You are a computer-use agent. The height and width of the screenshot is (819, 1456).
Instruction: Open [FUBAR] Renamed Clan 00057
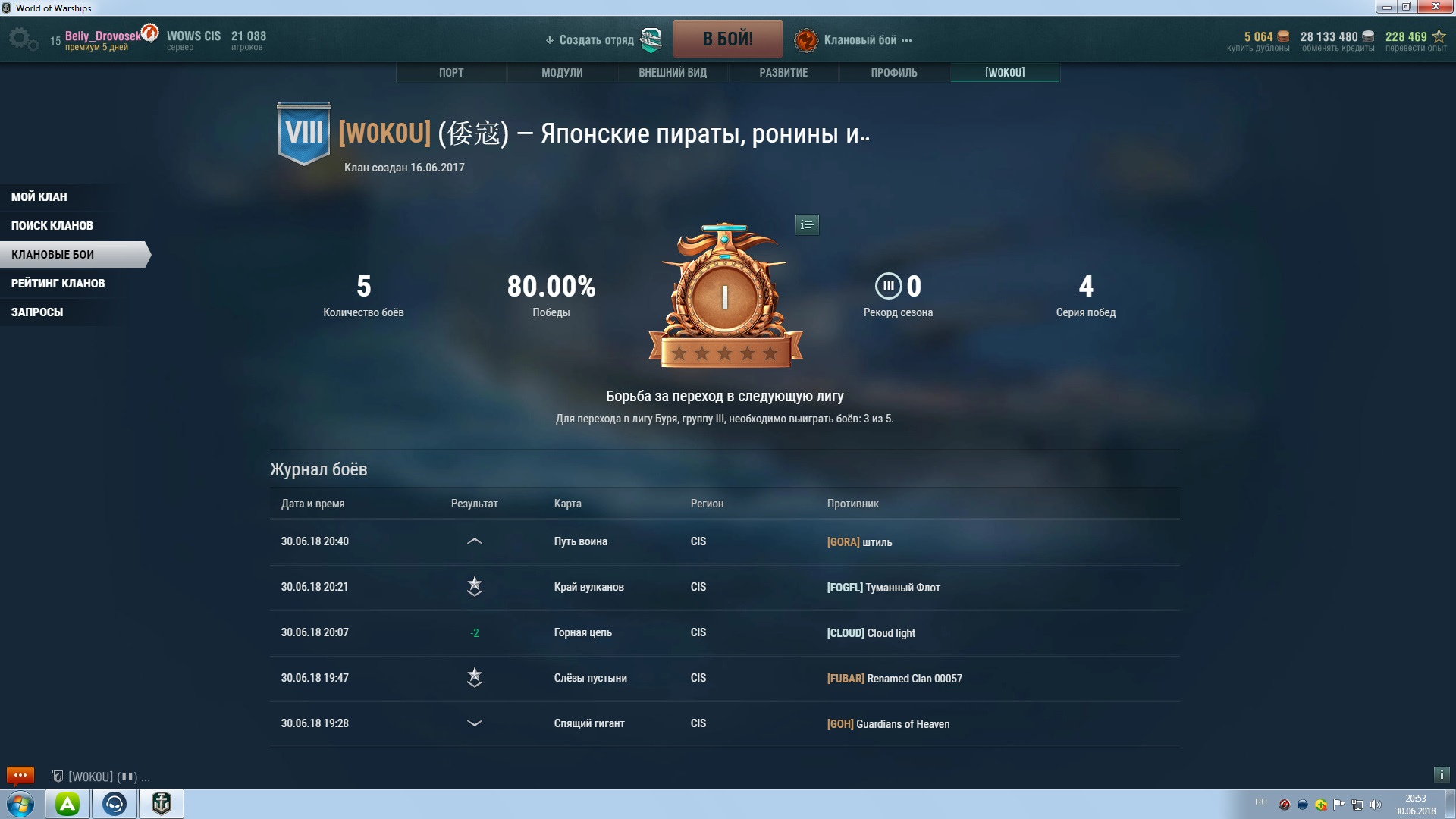click(x=894, y=679)
